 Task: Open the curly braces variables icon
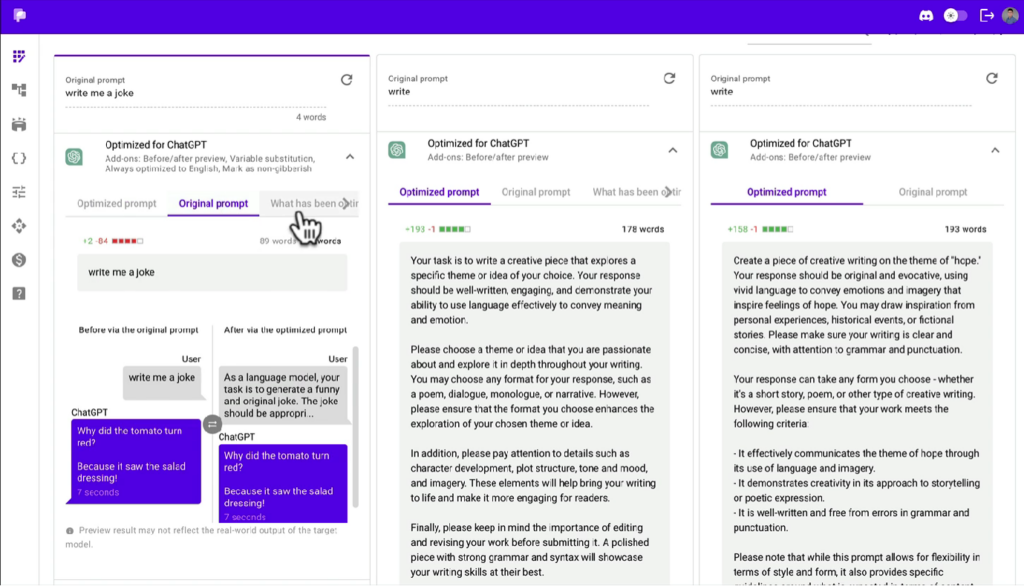point(18,157)
